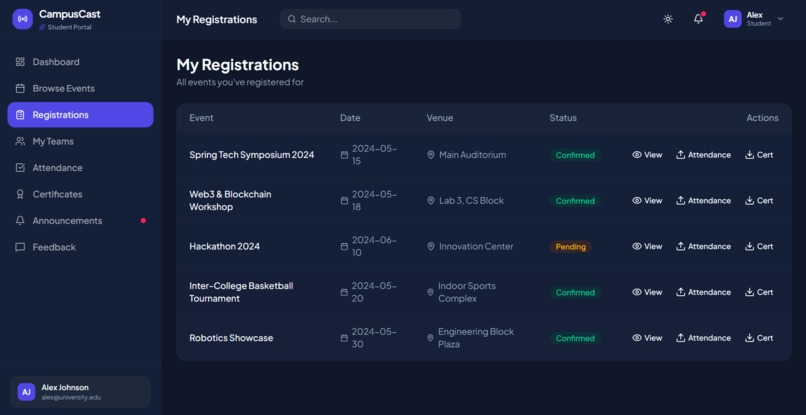806x415 pixels.
Task: Click the 2024-05-20 date cell
Action: click(369, 292)
